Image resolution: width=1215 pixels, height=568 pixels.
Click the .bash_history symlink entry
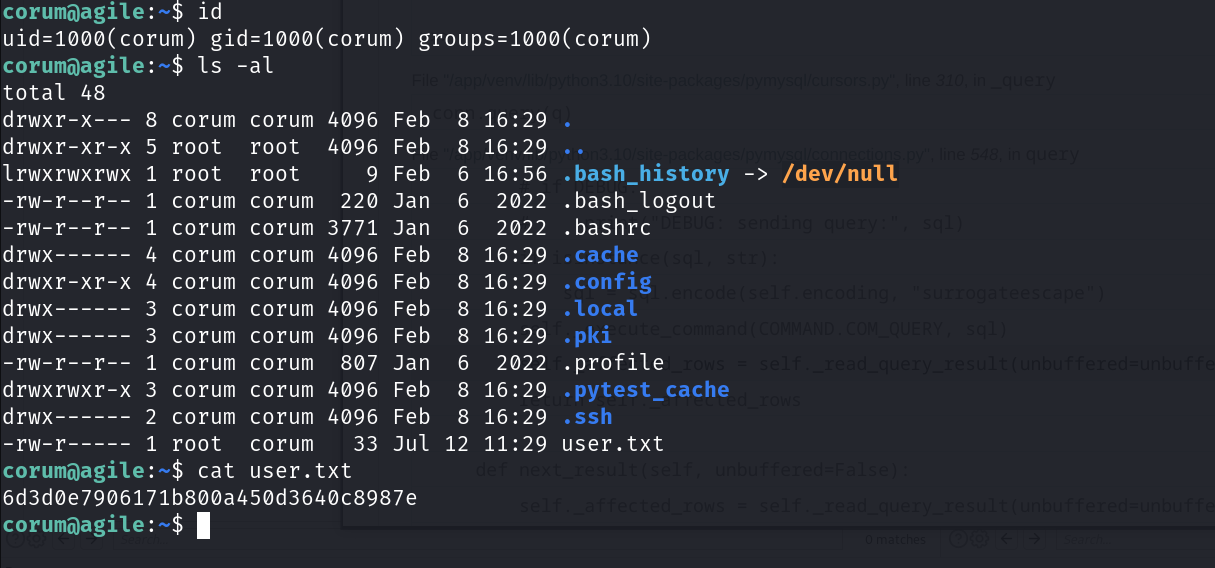pos(645,174)
